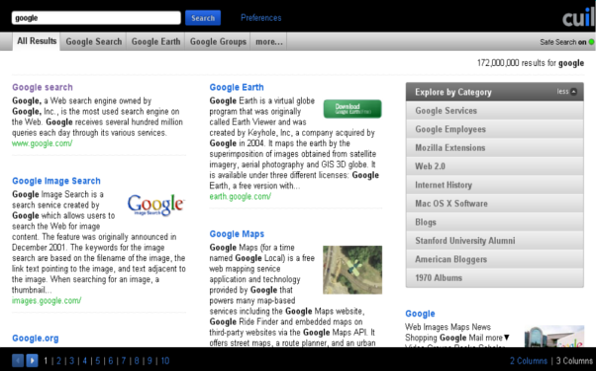Toggle the Safe Search on indicator
596x371 pixels.
pos(591,42)
